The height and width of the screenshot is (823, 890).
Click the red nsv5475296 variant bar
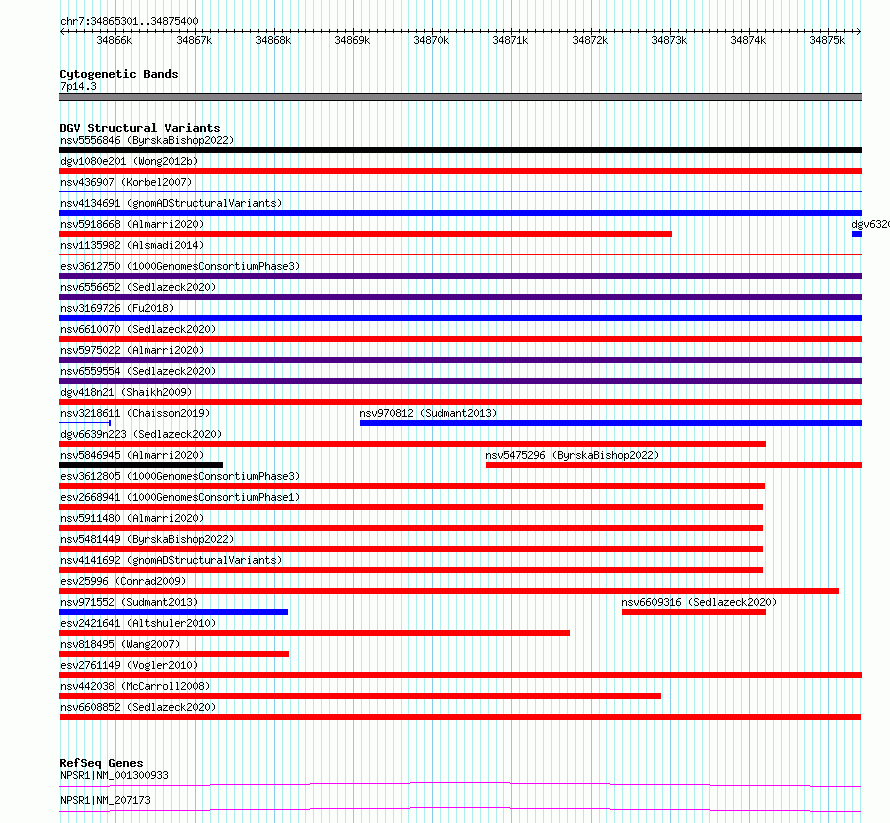click(x=674, y=465)
